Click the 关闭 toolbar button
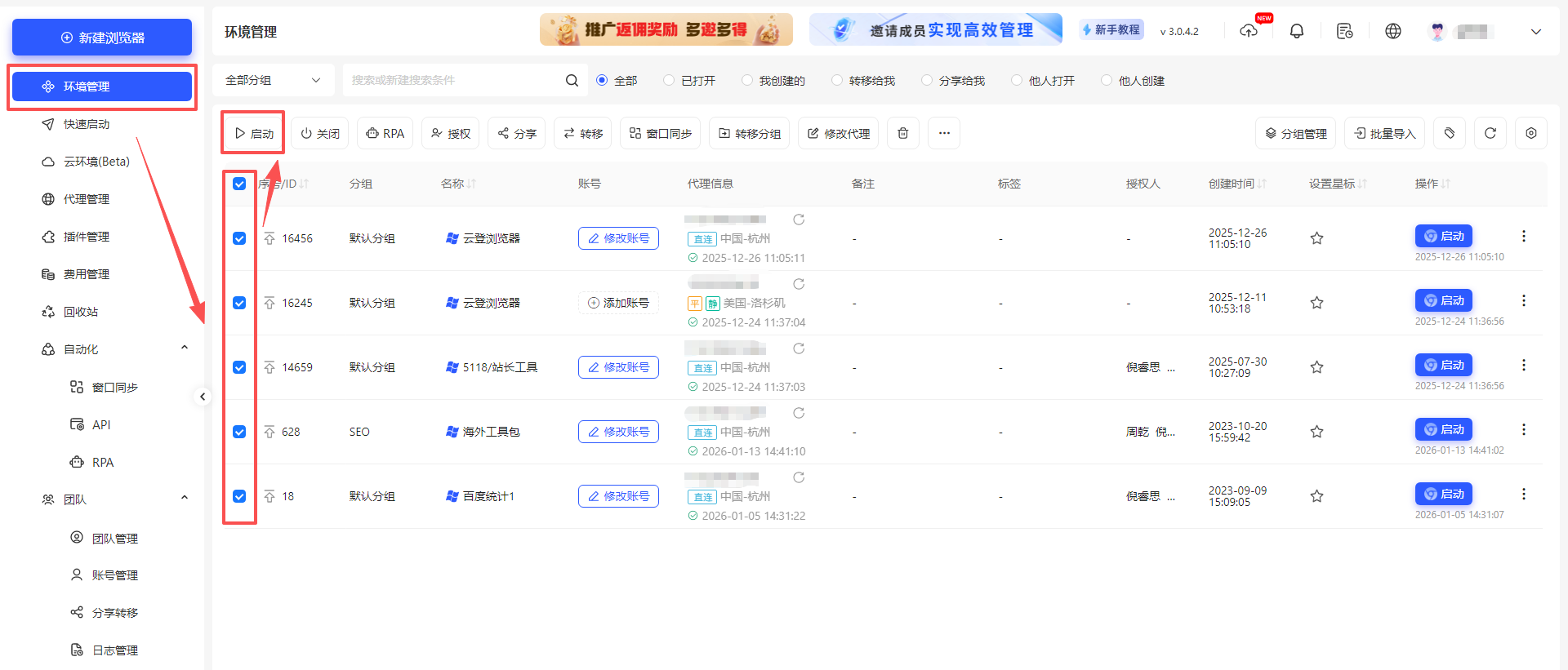 click(320, 133)
